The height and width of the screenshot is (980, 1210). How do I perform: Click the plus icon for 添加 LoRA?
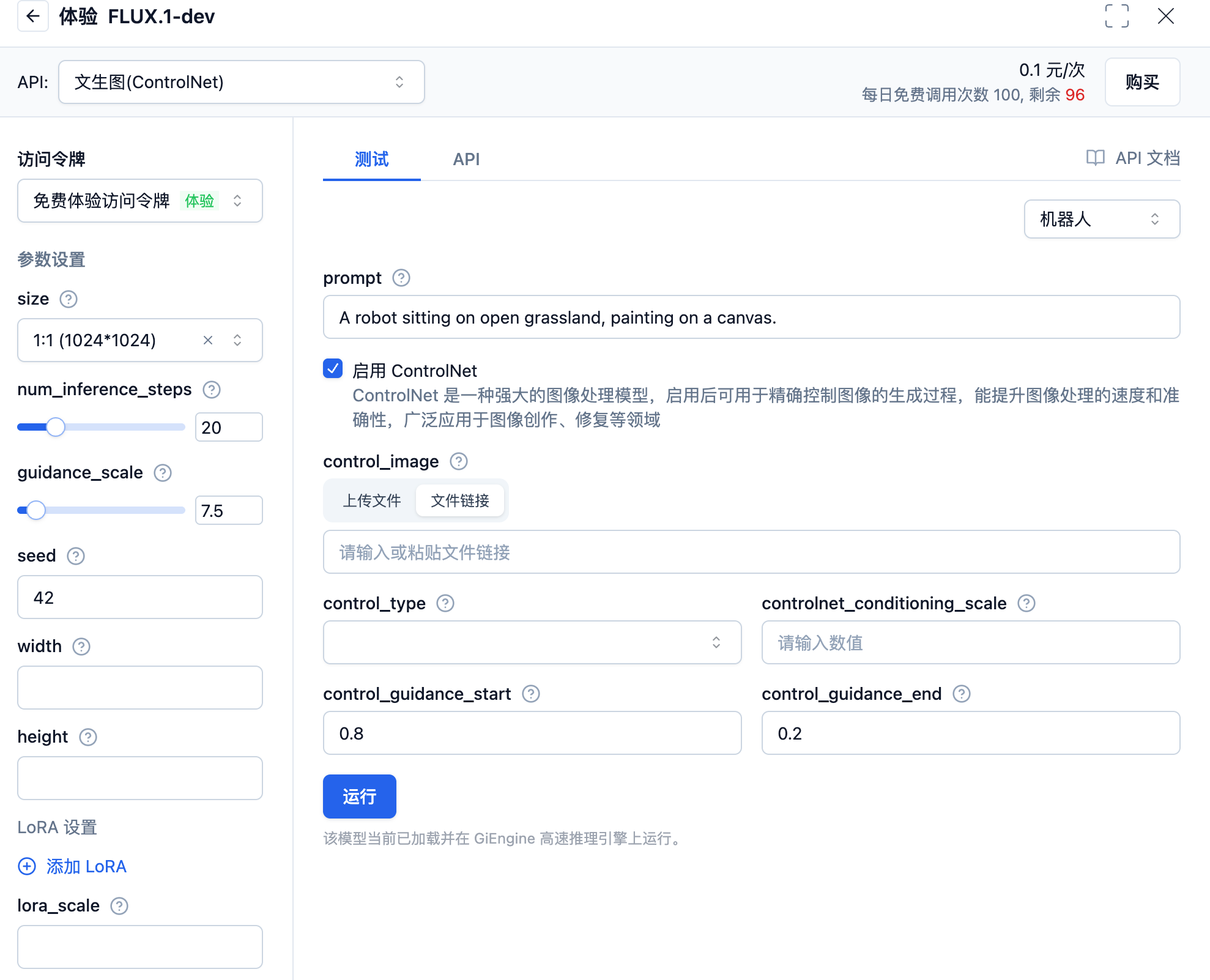pos(27,866)
